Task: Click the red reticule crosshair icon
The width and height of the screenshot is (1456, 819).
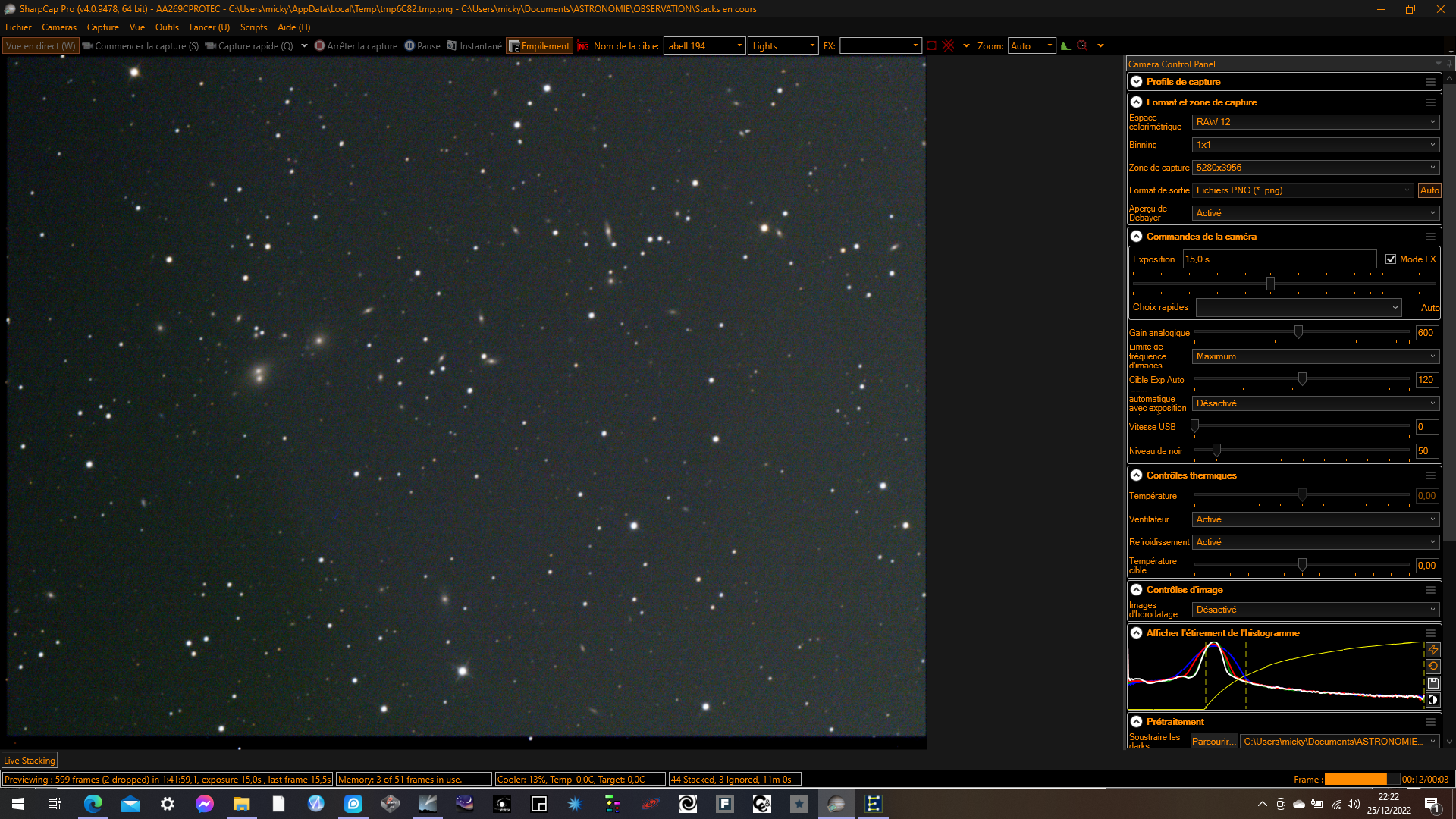Action: pos(948,46)
